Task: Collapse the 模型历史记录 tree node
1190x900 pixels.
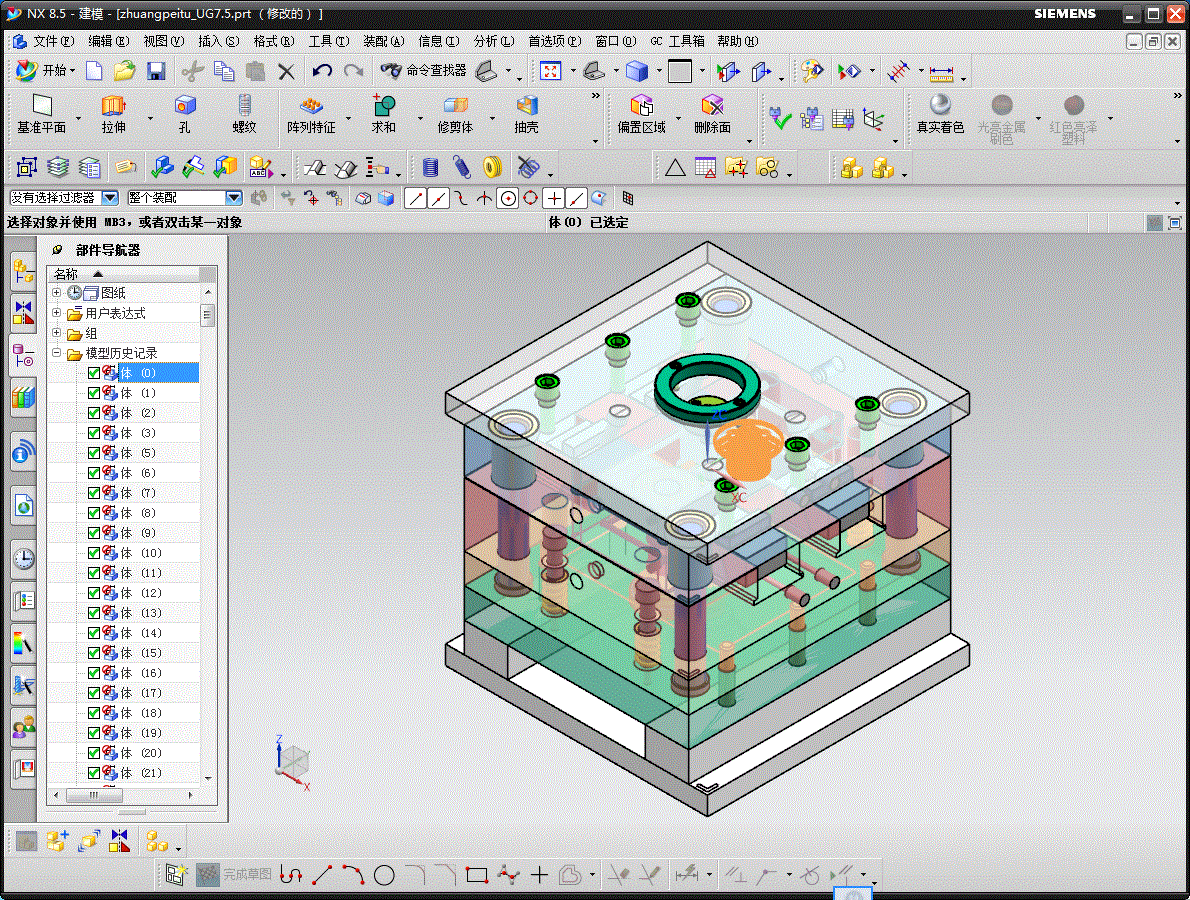Action: click(57, 353)
